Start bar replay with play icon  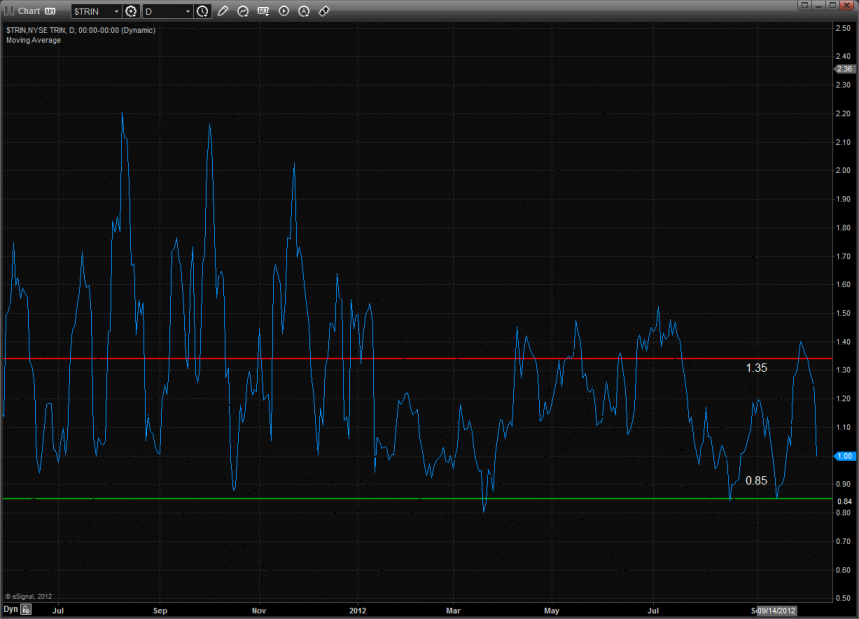click(284, 11)
